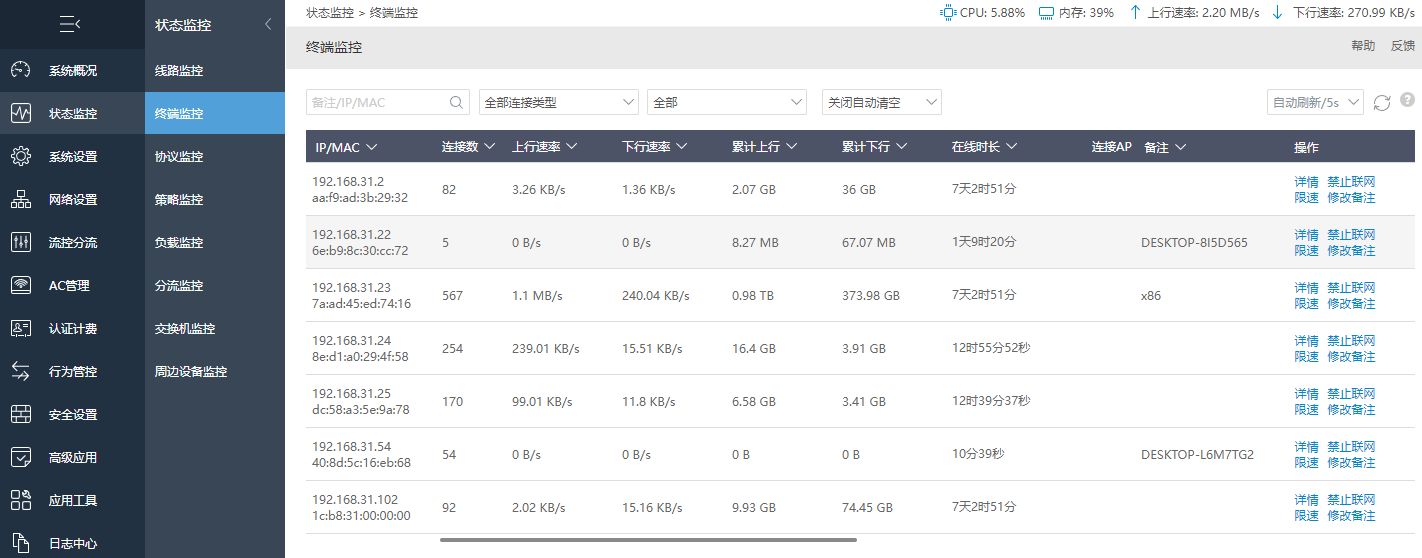The height and width of the screenshot is (558, 1422).
Task: Open the 关闭自动清空 dropdown
Action: (881, 102)
